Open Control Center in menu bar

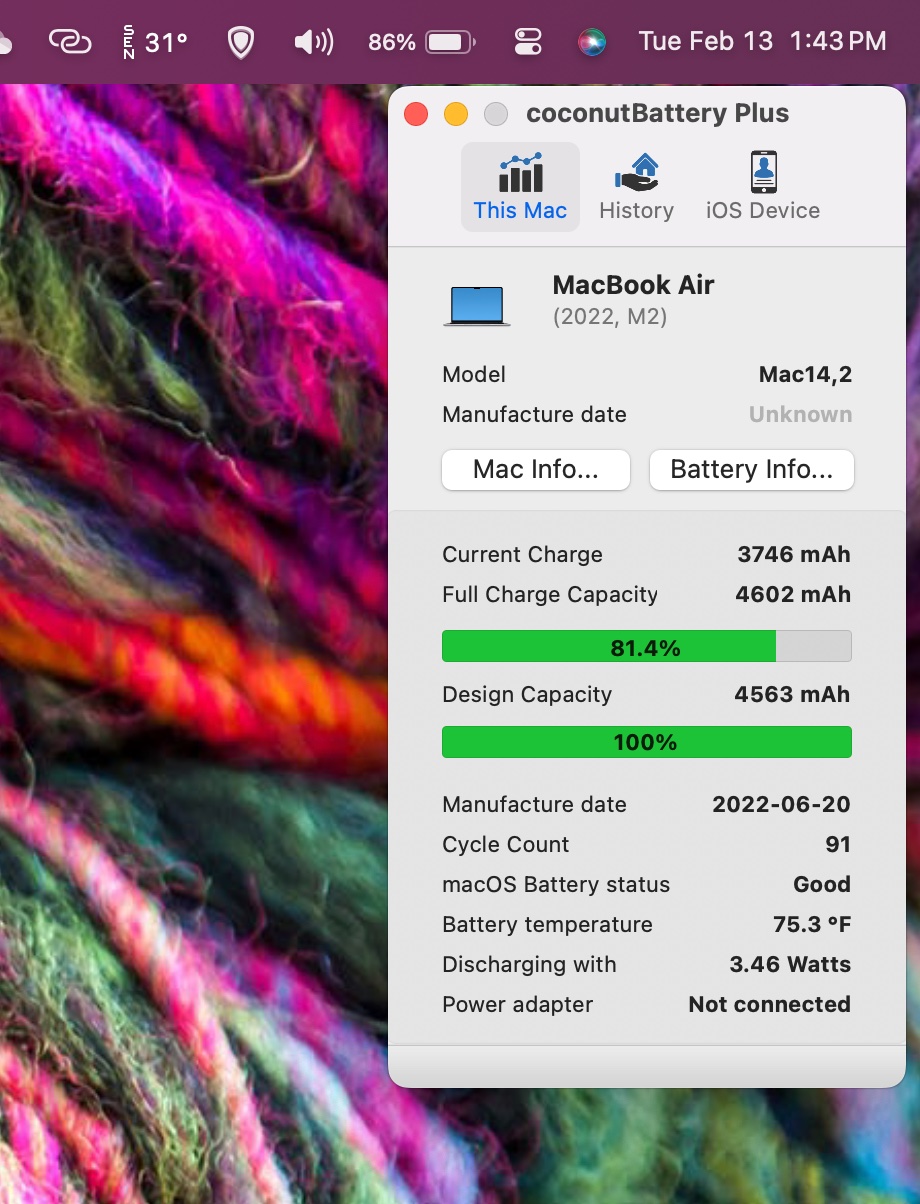point(528,42)
